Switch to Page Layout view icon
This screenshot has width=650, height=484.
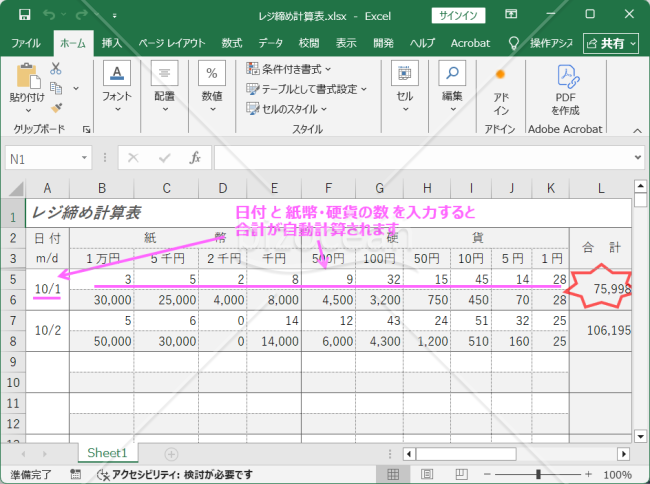[x=427, y=474]
